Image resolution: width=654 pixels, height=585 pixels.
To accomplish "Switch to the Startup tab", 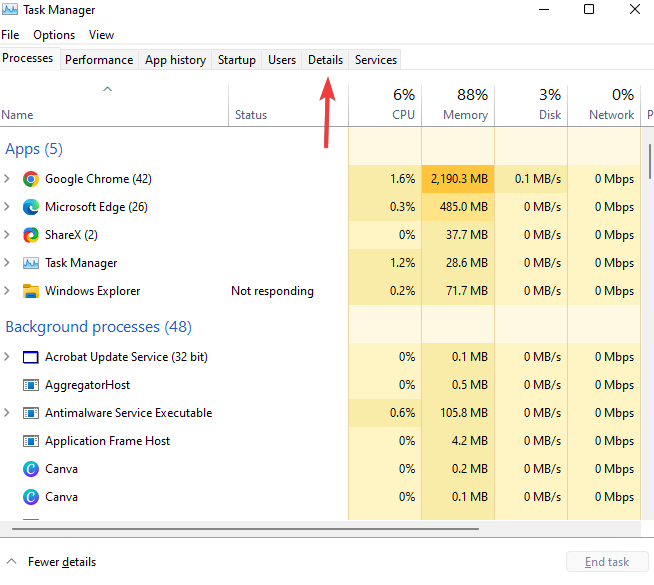I will click(237, 60).
